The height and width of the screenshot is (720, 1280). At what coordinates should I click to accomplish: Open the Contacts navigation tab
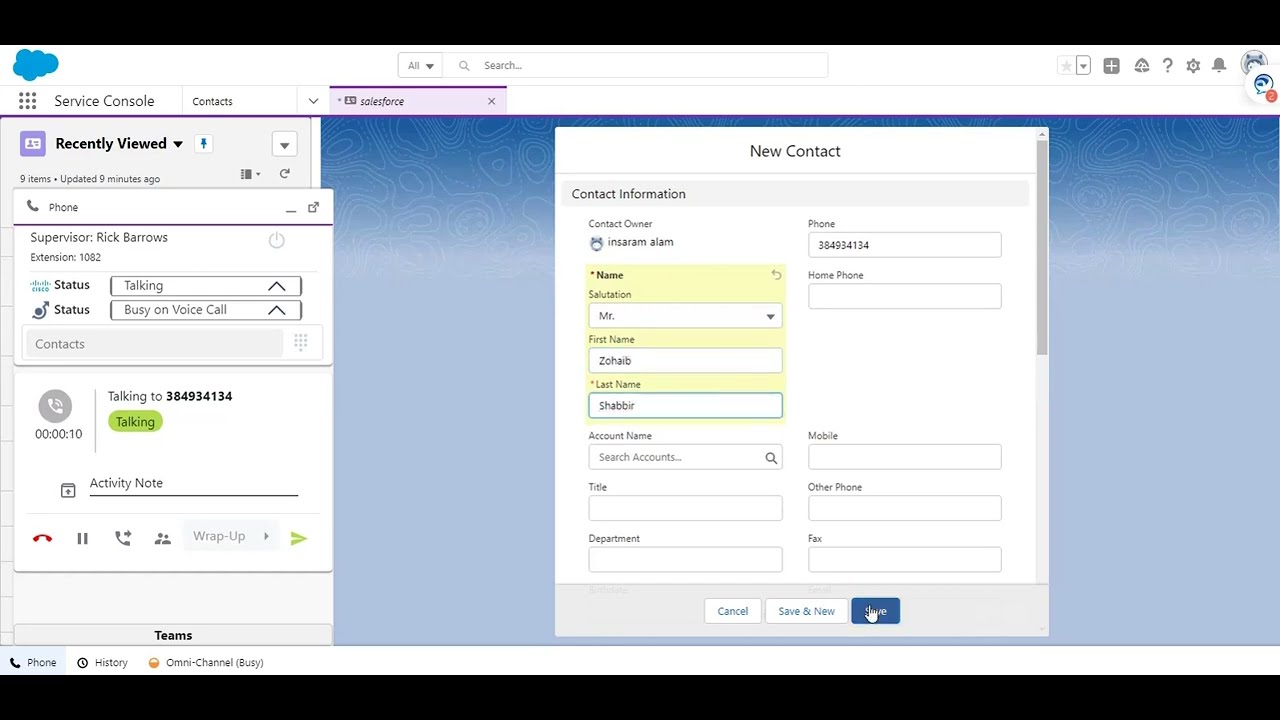pos(212,101)
